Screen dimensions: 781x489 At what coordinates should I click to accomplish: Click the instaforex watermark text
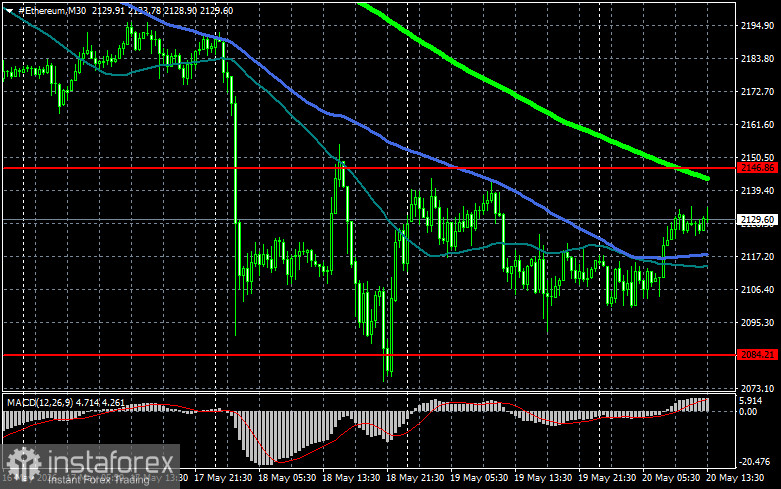click(x=111, y=462)
